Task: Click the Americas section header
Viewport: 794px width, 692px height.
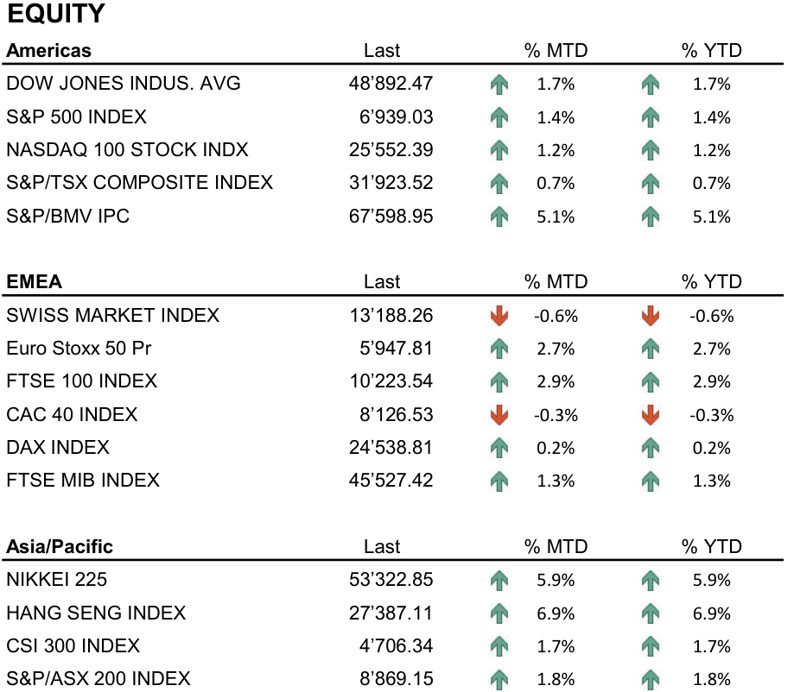Action: [x=48, y=51]
